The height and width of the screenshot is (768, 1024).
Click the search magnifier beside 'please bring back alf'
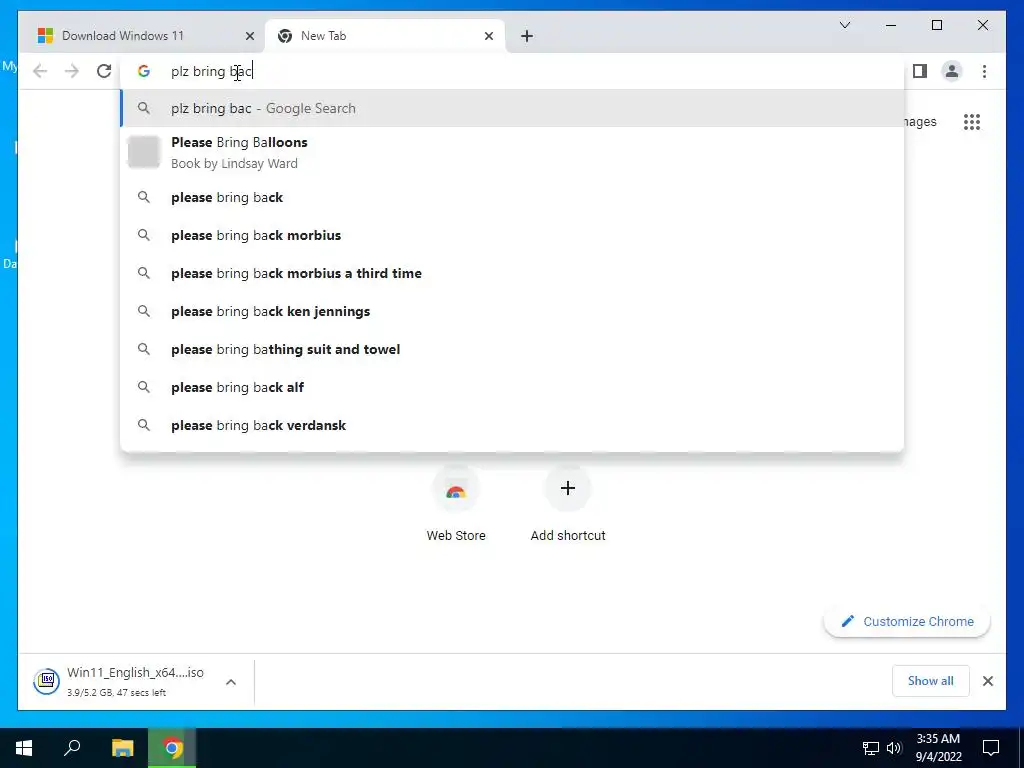pyautogui.click(x=144, y=387)
